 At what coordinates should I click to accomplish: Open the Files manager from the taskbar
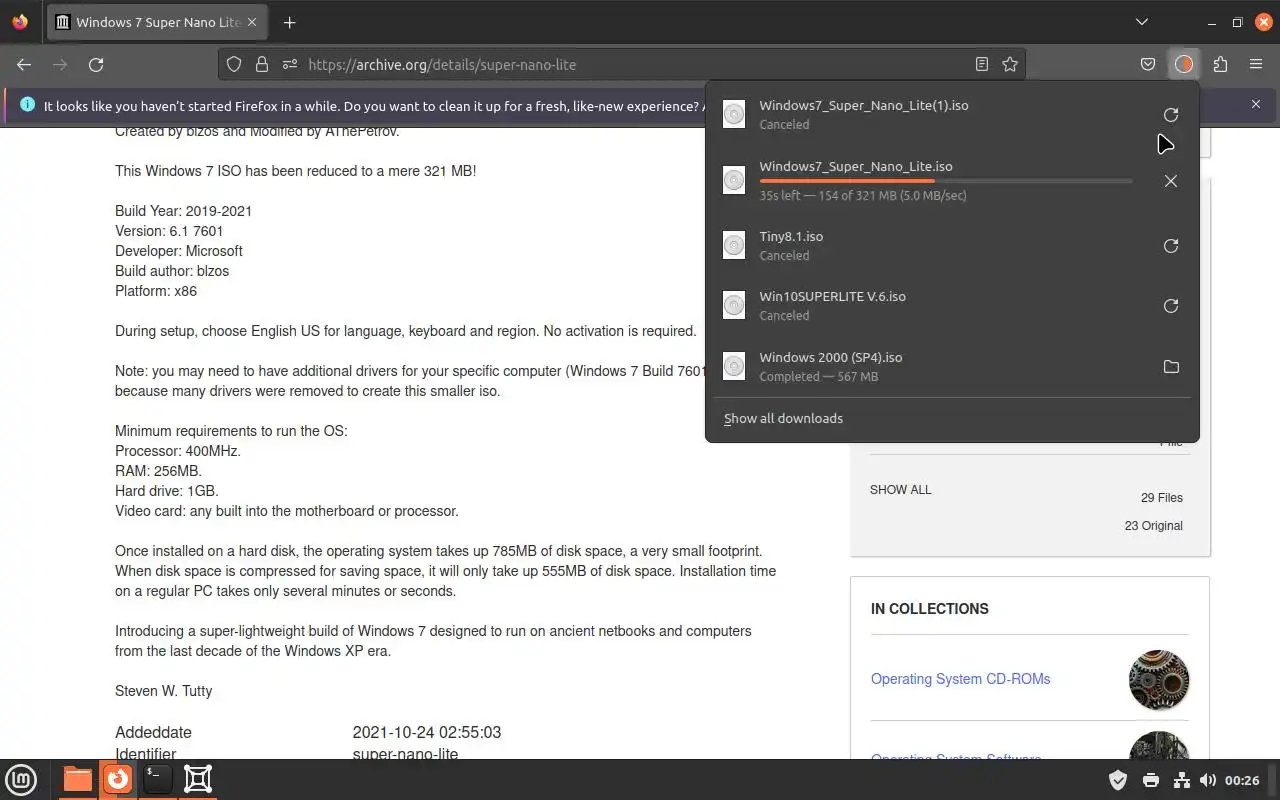tap(77, 779)
